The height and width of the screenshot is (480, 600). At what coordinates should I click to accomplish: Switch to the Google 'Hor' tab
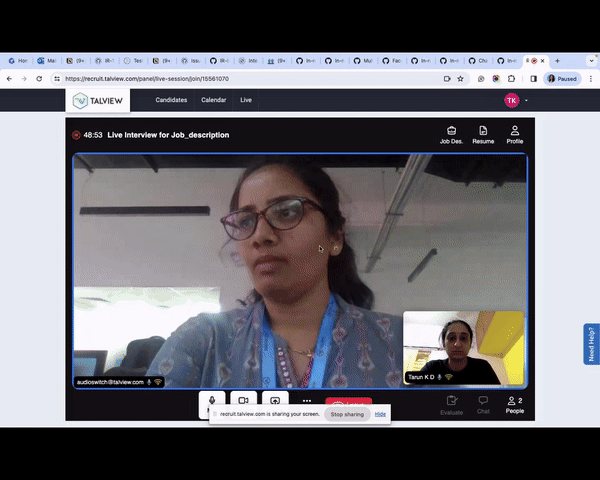point(18,61)
